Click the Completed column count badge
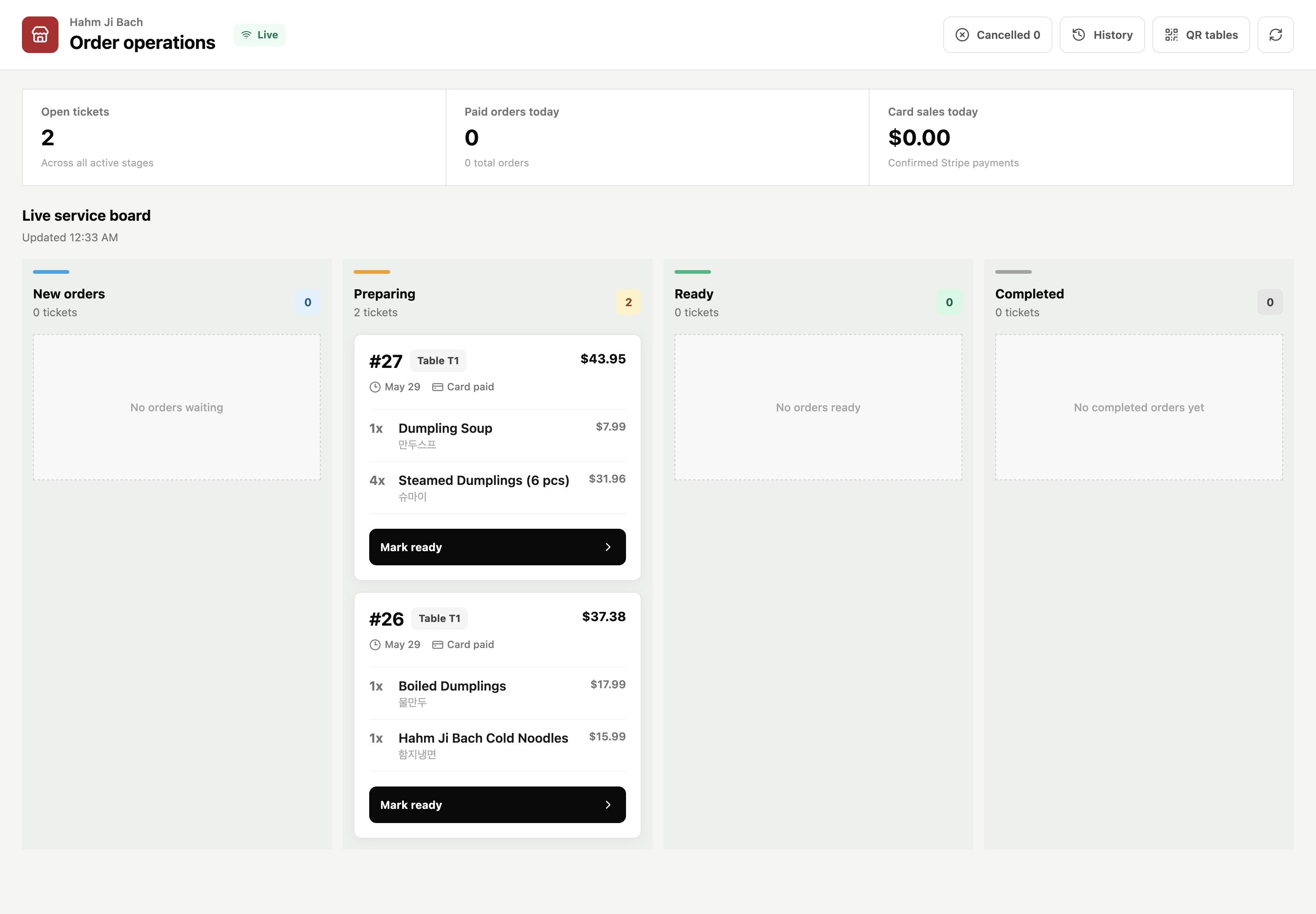The image size is (1316, 914). 1270,303
